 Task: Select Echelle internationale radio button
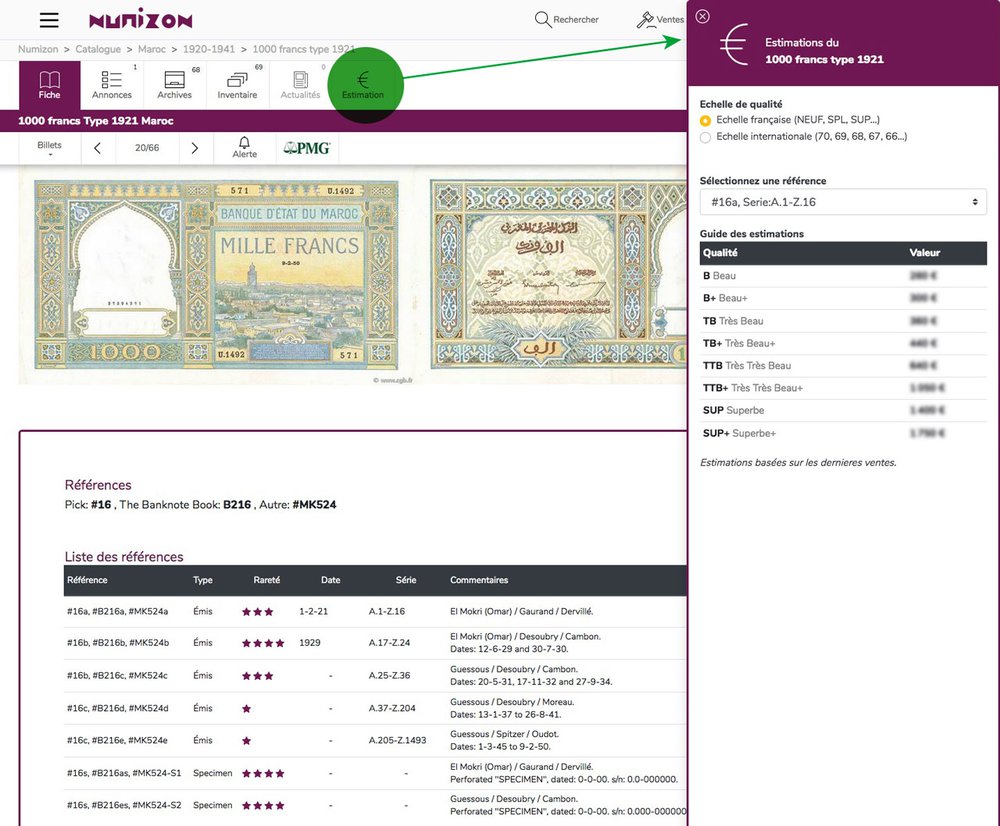(x=705, y=138)
